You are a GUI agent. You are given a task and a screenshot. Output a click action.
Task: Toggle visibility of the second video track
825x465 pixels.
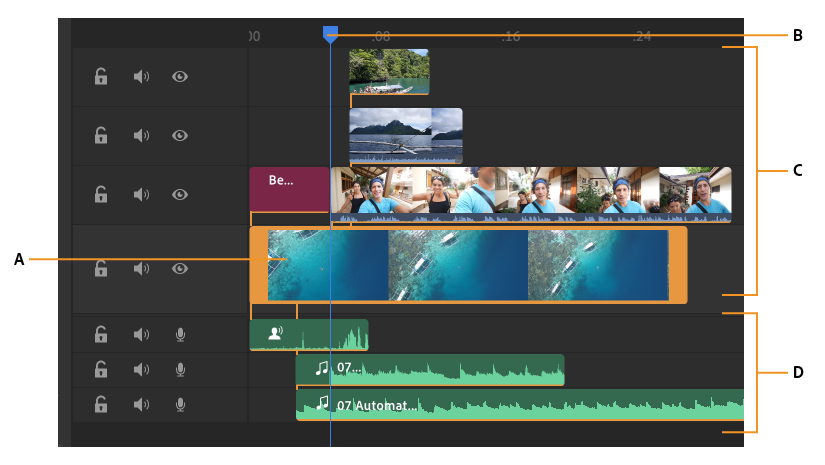(180, 136)
